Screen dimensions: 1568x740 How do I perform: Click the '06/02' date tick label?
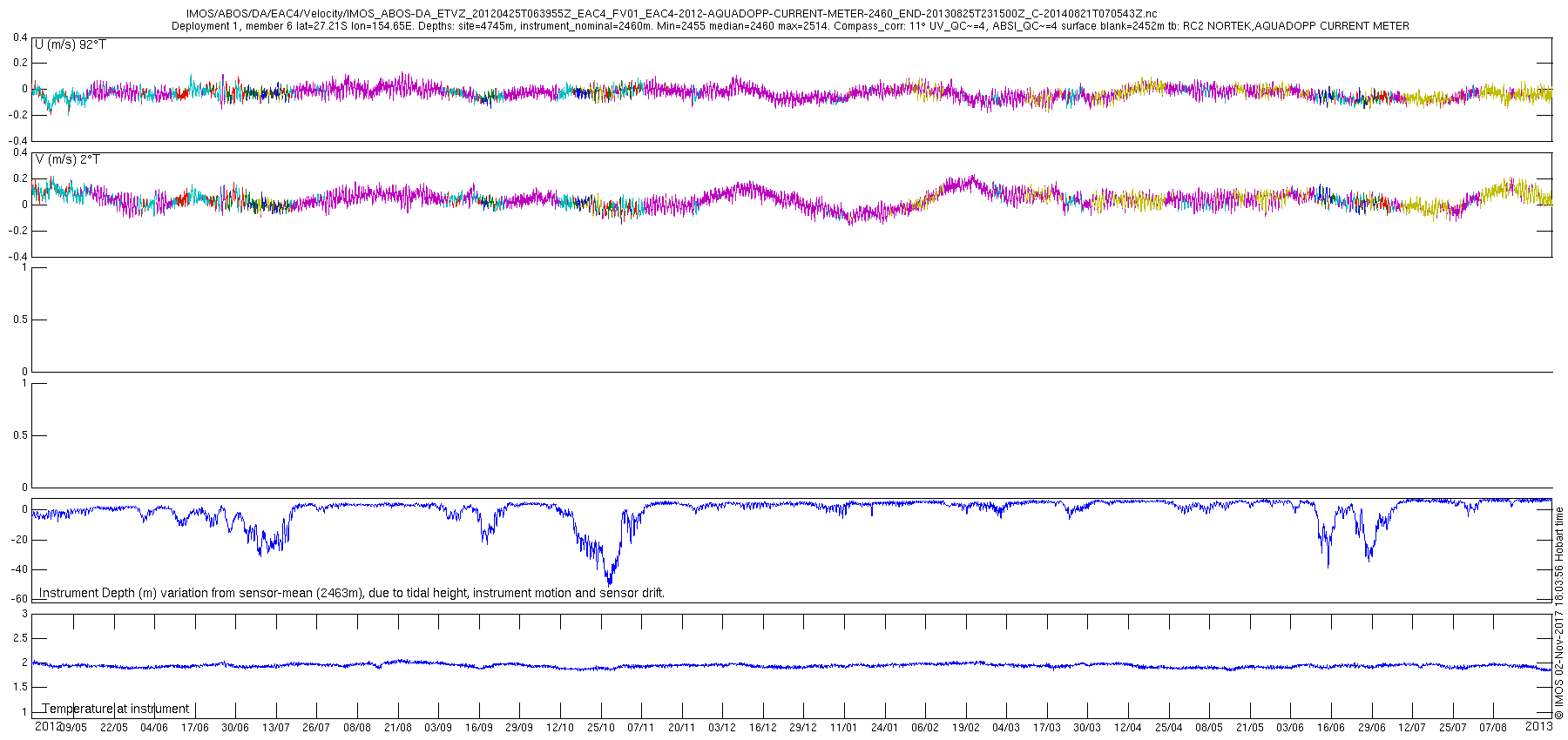(x=925, y=728)
